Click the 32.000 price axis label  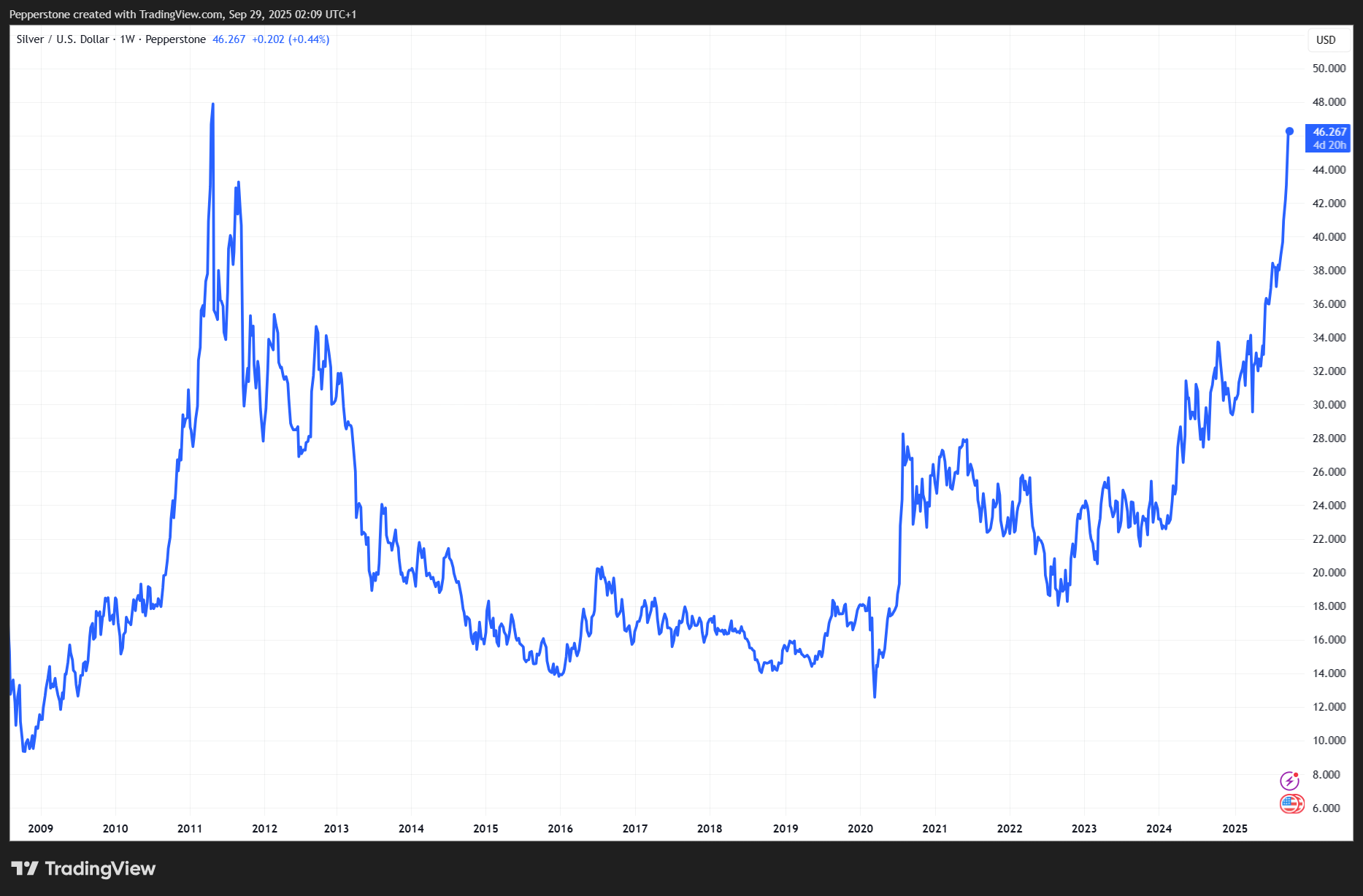(x=1329, y=371)
